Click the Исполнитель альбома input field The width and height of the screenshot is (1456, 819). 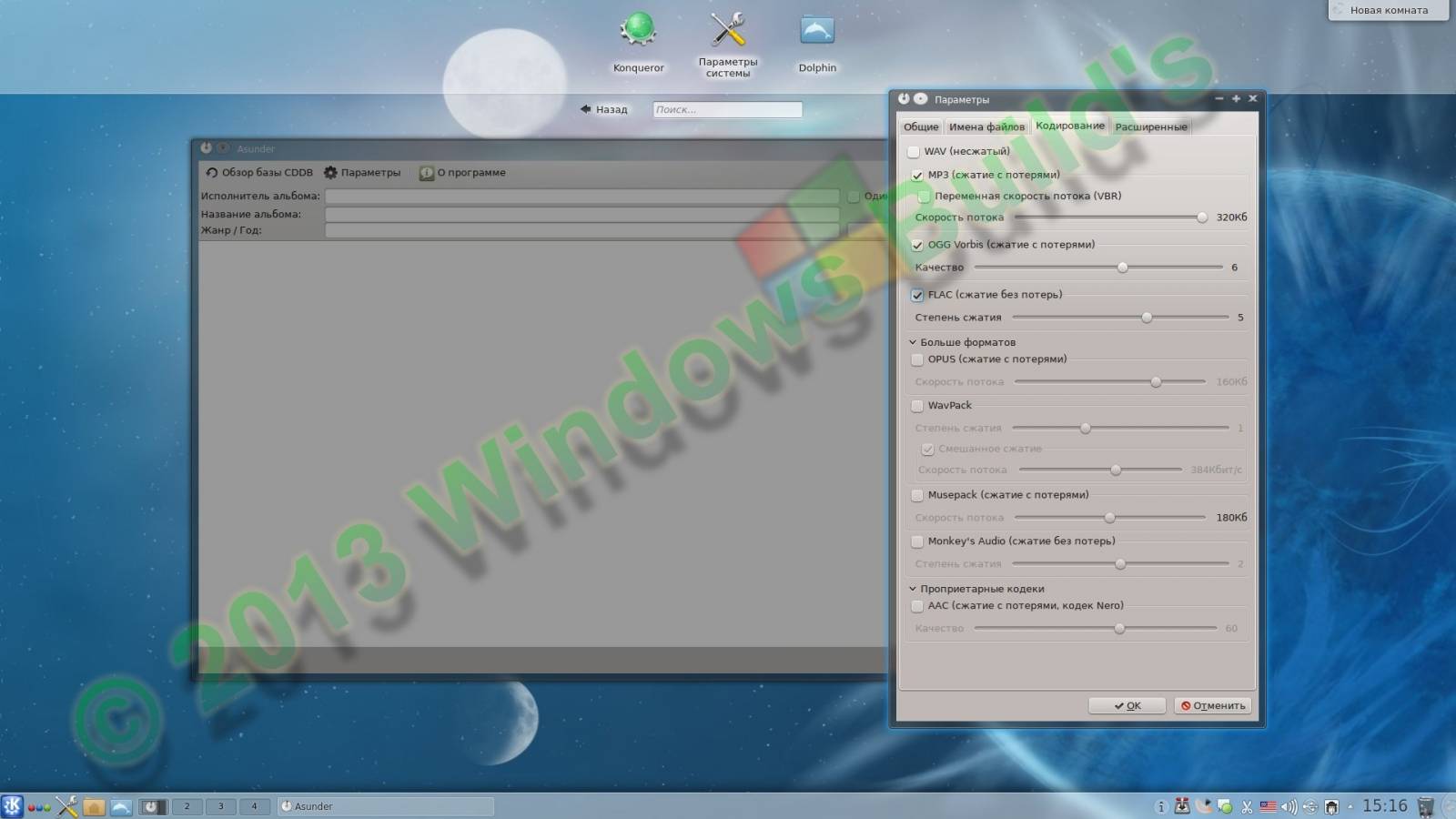pos(582,197)
